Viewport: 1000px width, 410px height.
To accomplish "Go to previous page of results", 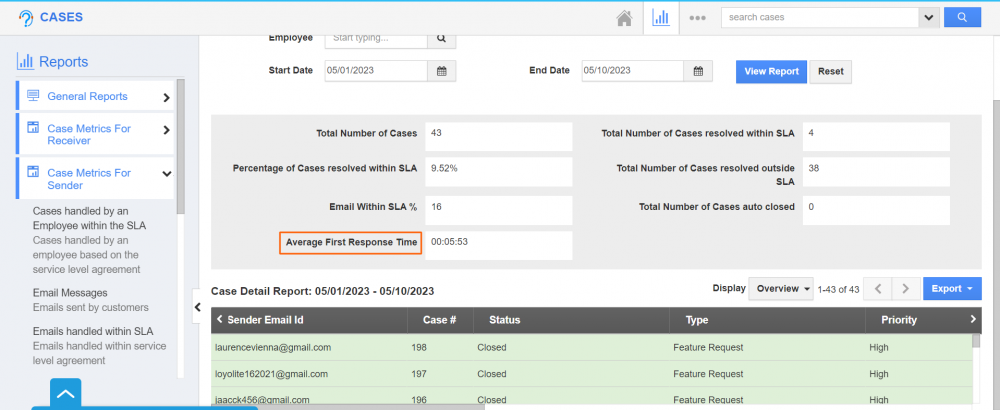I will tap(877, 289).
